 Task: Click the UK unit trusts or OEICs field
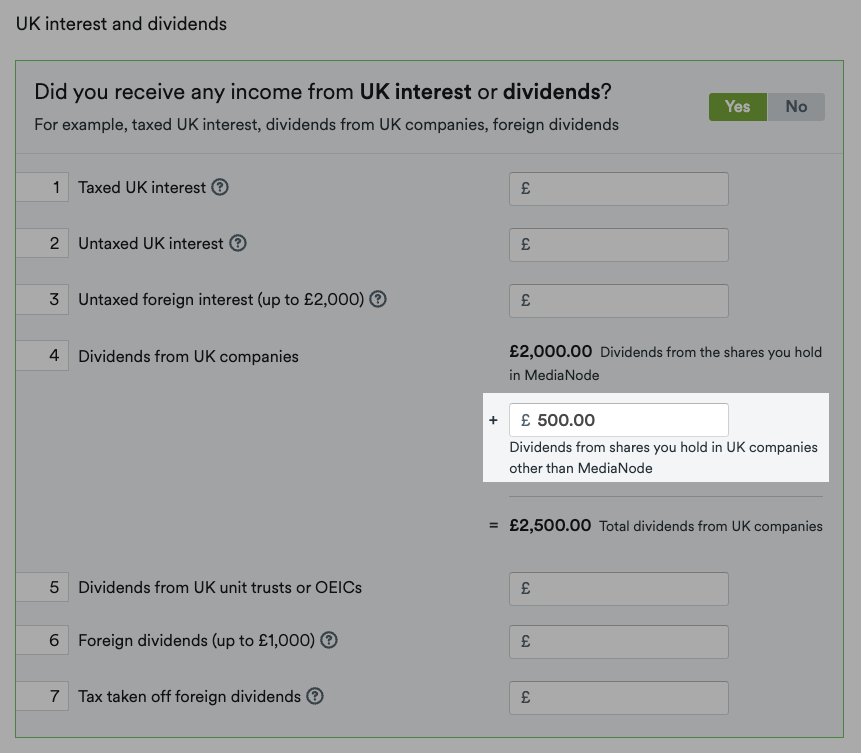tap(618, 589)
